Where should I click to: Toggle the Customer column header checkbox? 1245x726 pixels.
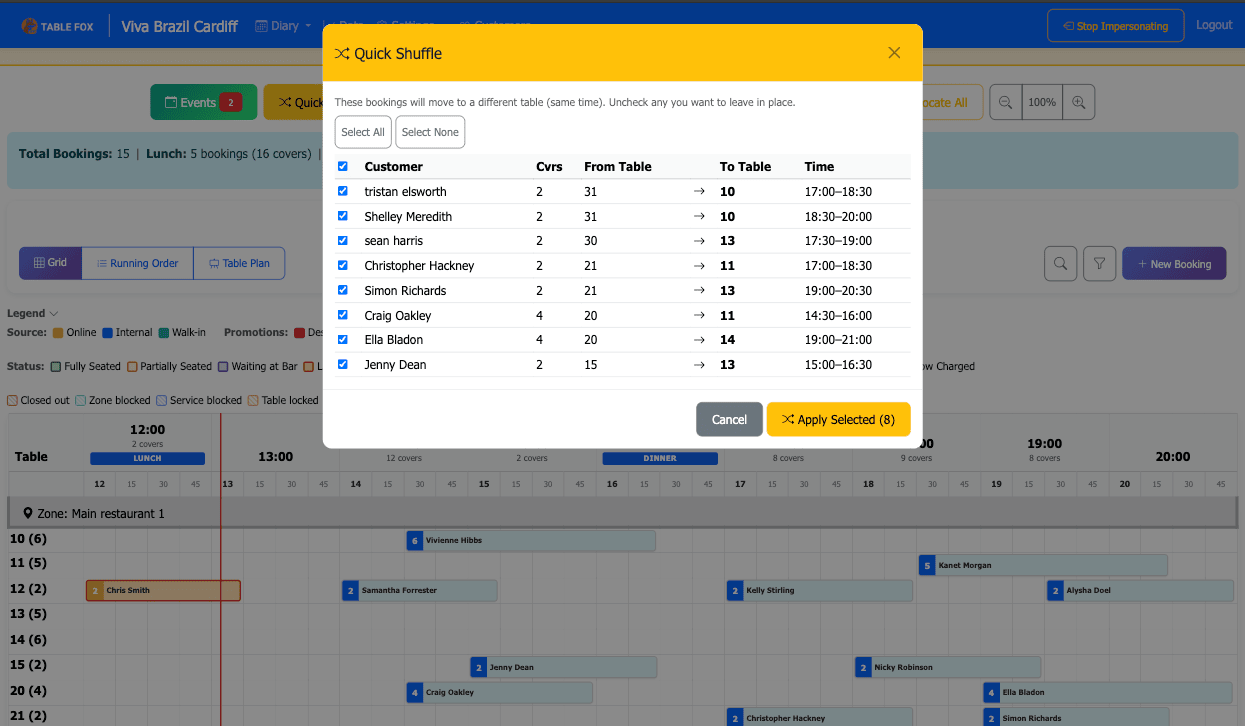click(x=343, y=166)
